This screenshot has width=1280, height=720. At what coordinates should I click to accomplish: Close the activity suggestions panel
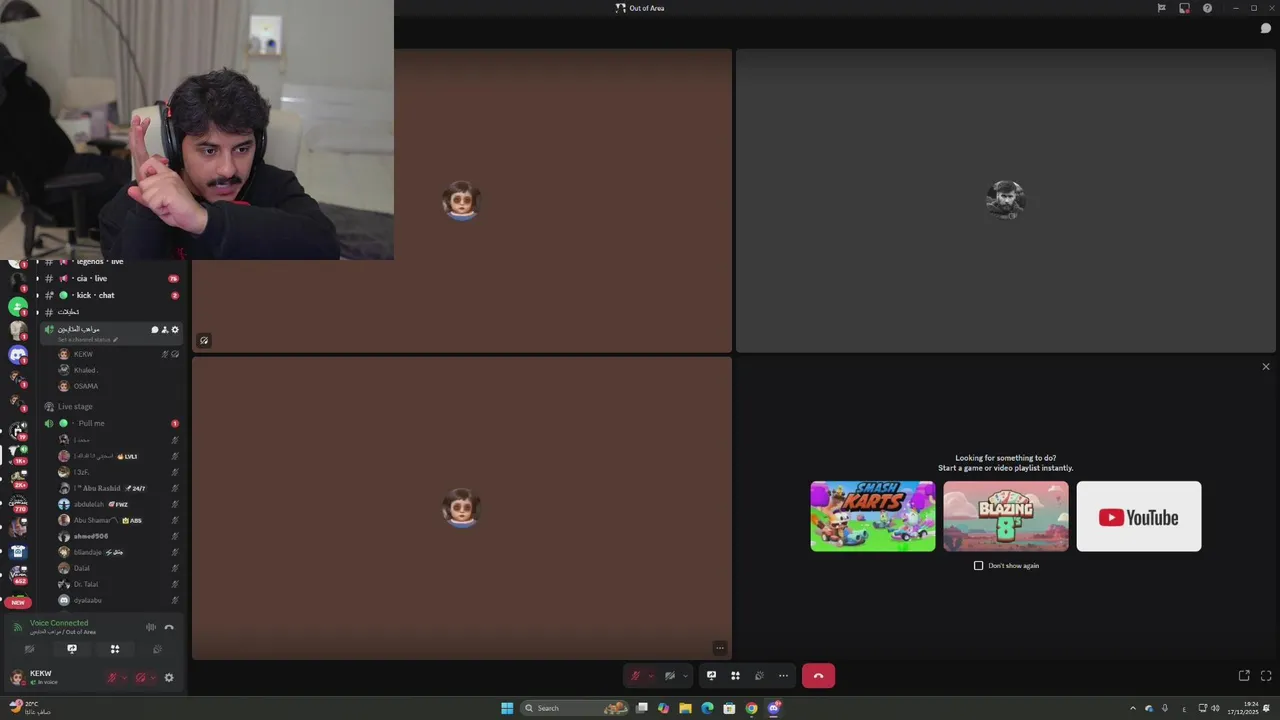point(1266,367)
